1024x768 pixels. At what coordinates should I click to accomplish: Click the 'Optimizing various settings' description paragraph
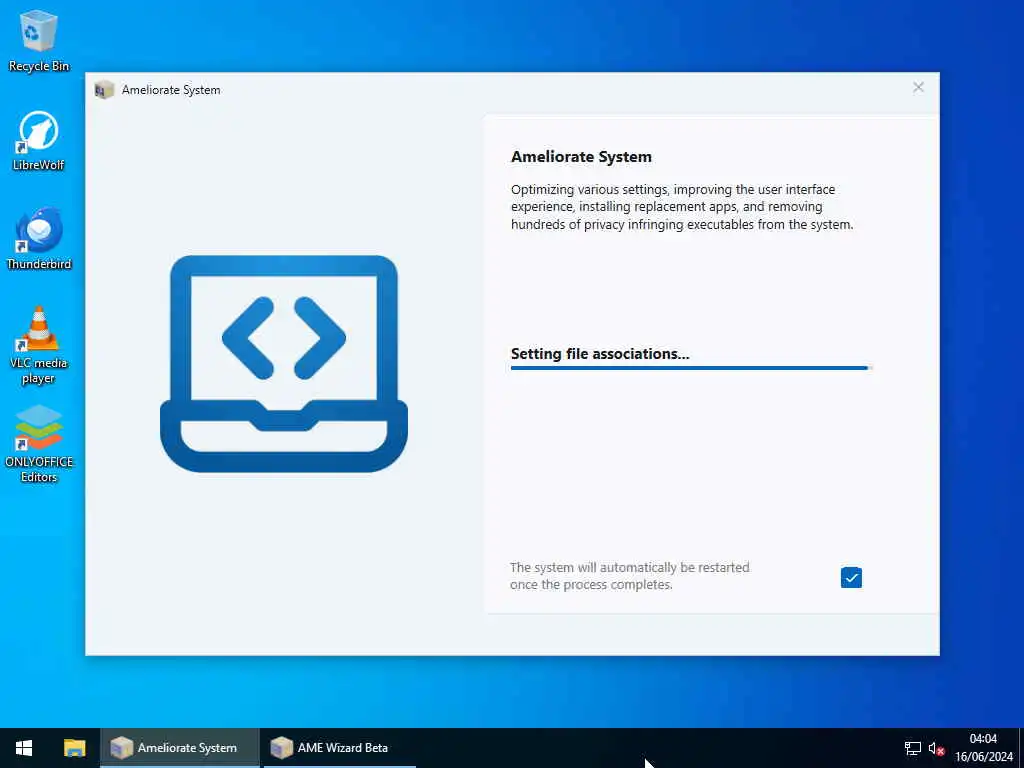682,206
